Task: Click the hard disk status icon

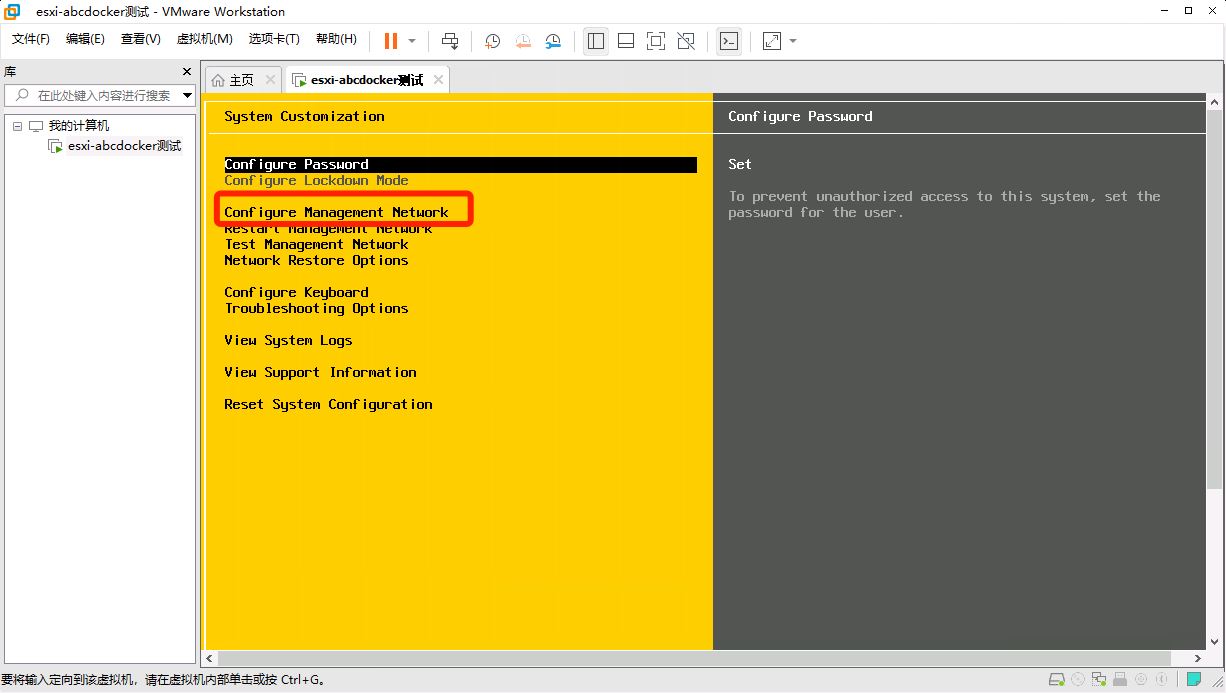Action: coord(1057,680)
